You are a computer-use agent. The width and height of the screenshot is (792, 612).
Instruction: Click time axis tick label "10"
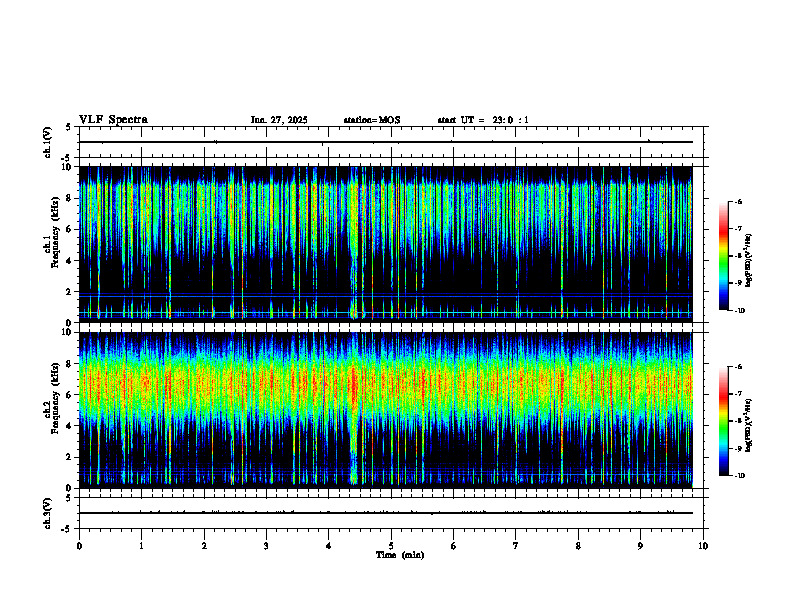click(x=703, y=546)
